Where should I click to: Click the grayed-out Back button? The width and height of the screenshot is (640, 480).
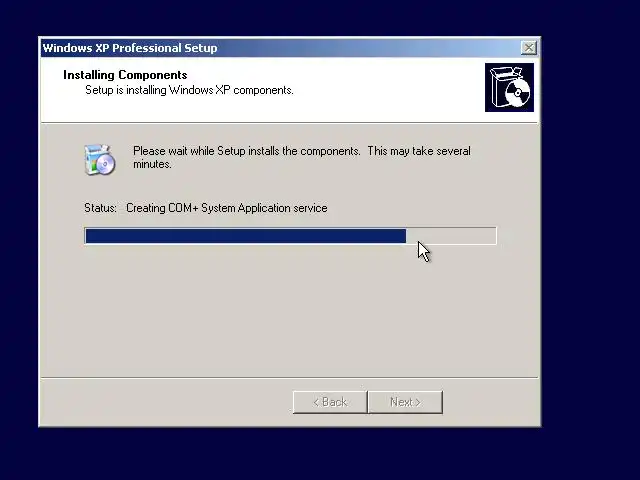330,402
